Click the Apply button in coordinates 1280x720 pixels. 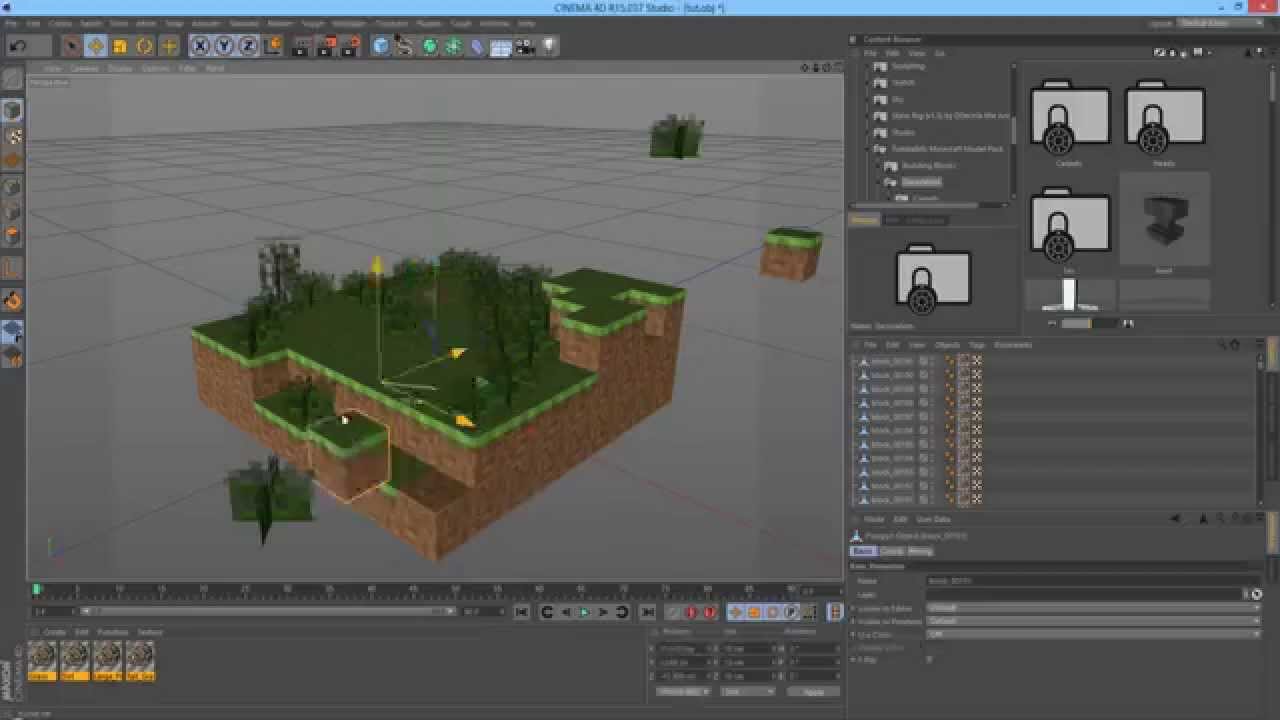point(814,691)
